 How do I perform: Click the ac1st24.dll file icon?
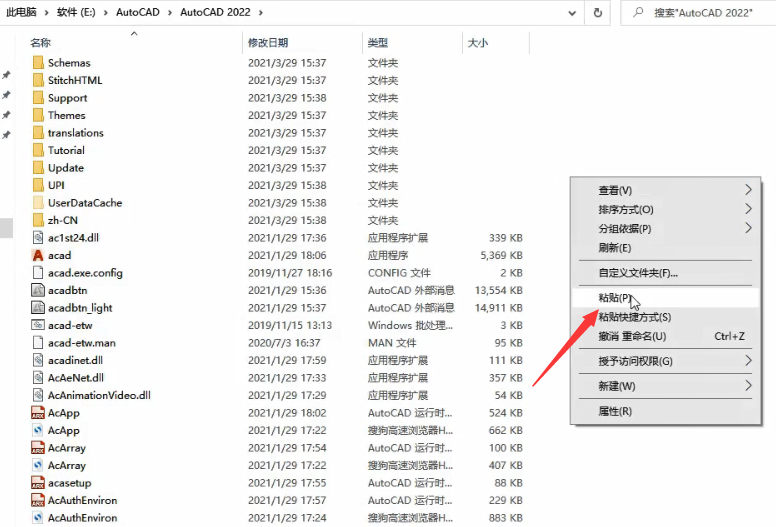38,238
